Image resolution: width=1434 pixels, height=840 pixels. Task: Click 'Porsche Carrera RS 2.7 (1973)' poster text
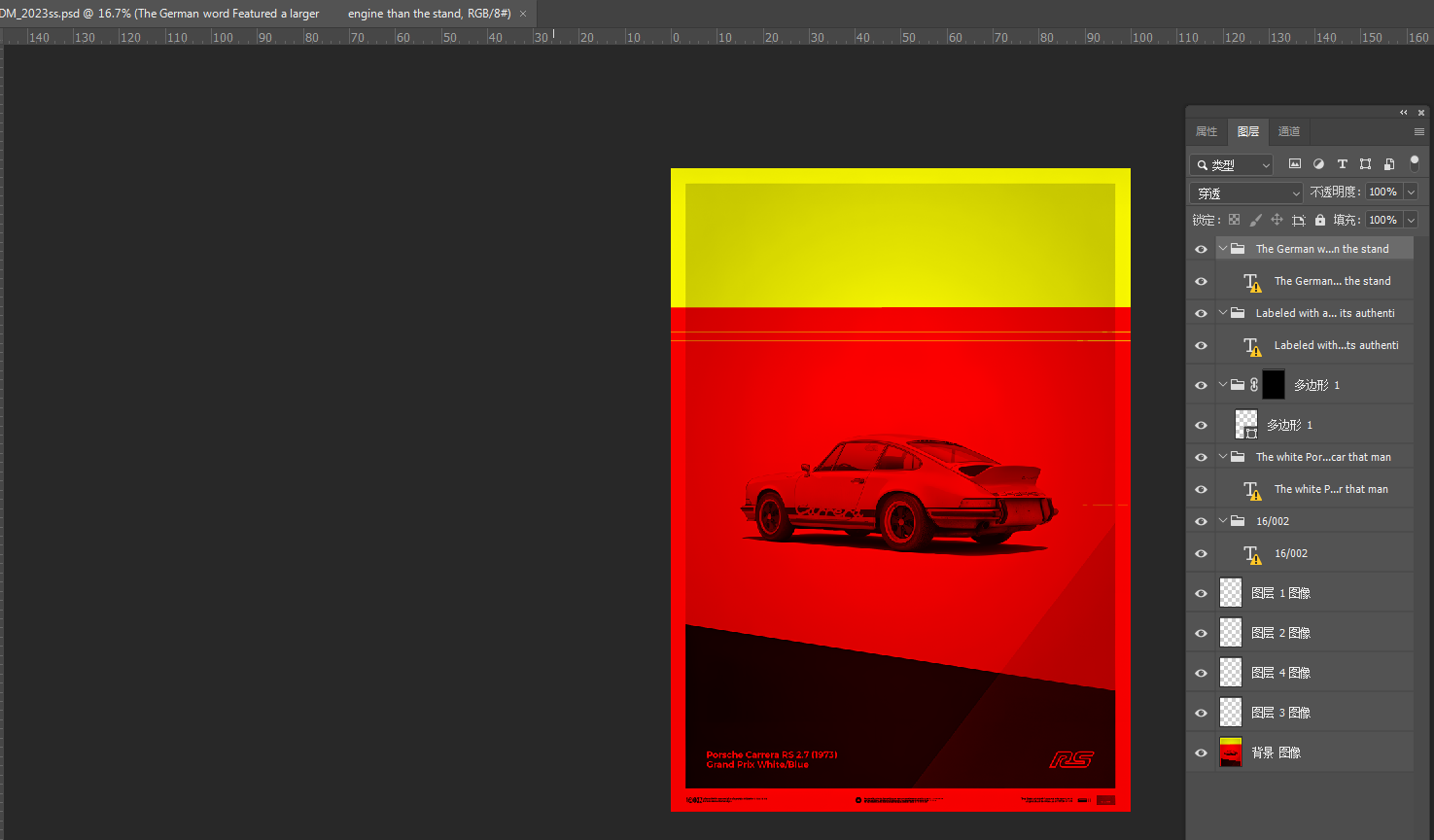pos(772,754)
